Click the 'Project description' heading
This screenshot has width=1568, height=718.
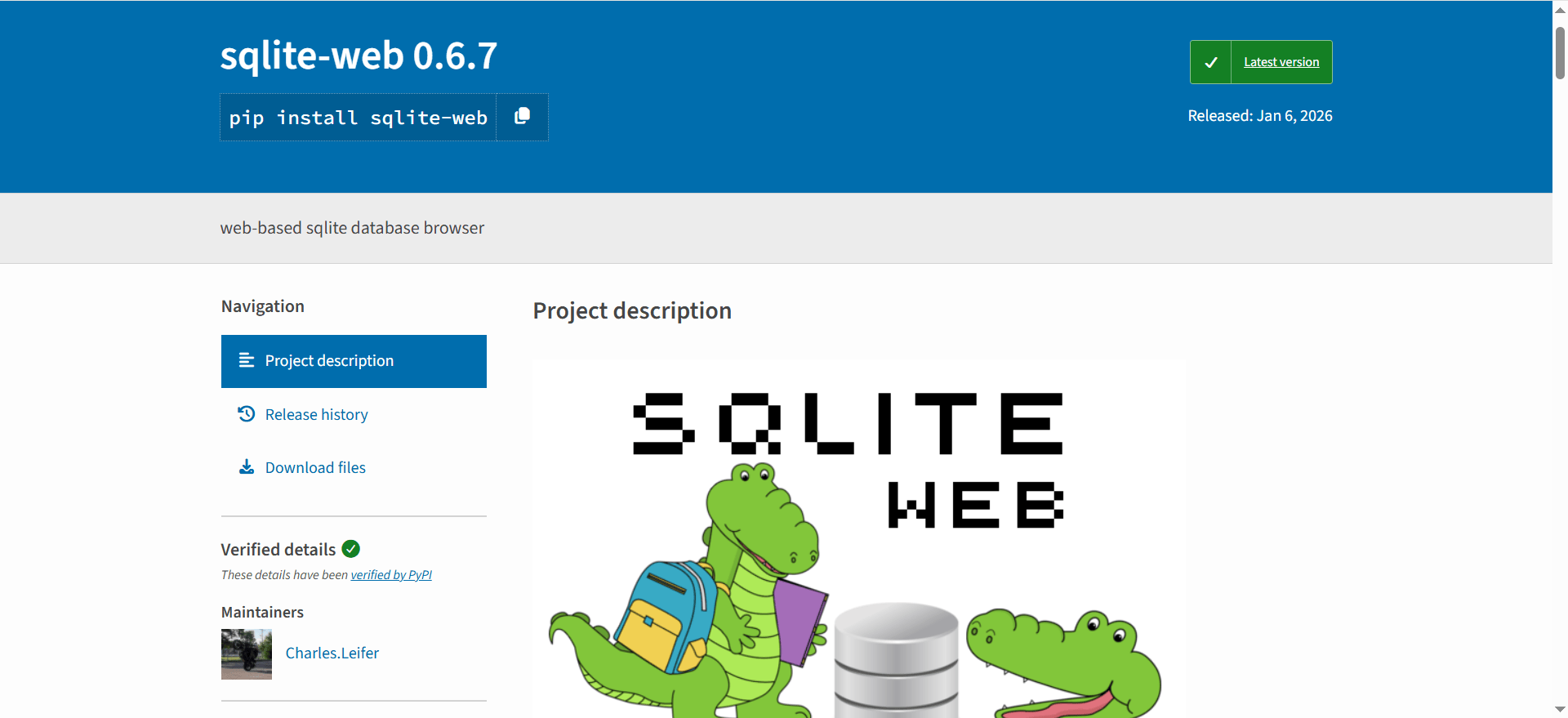(x=632, y=311)
